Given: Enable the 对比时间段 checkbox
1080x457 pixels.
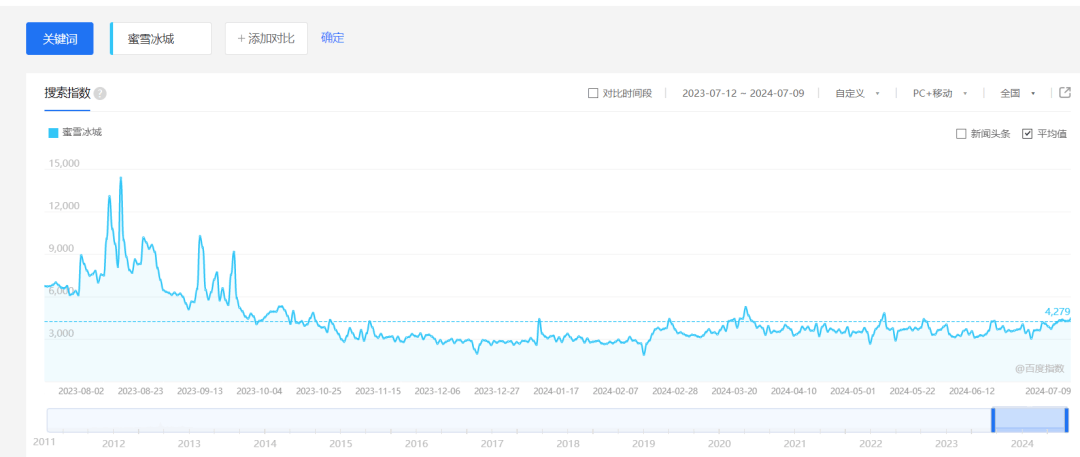Looking at the screenshot, I should (593, 93).
